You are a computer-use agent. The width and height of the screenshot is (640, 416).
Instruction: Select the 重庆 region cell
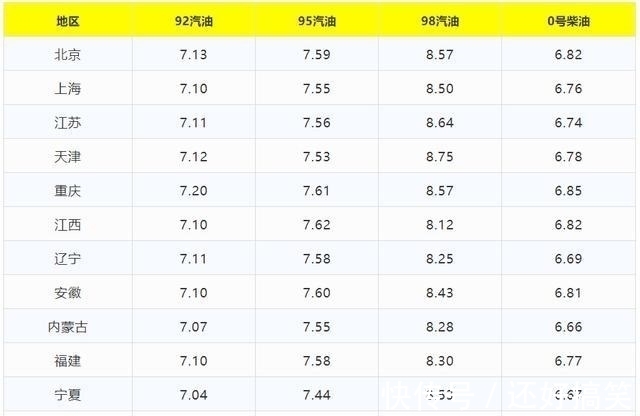(68, 190)
